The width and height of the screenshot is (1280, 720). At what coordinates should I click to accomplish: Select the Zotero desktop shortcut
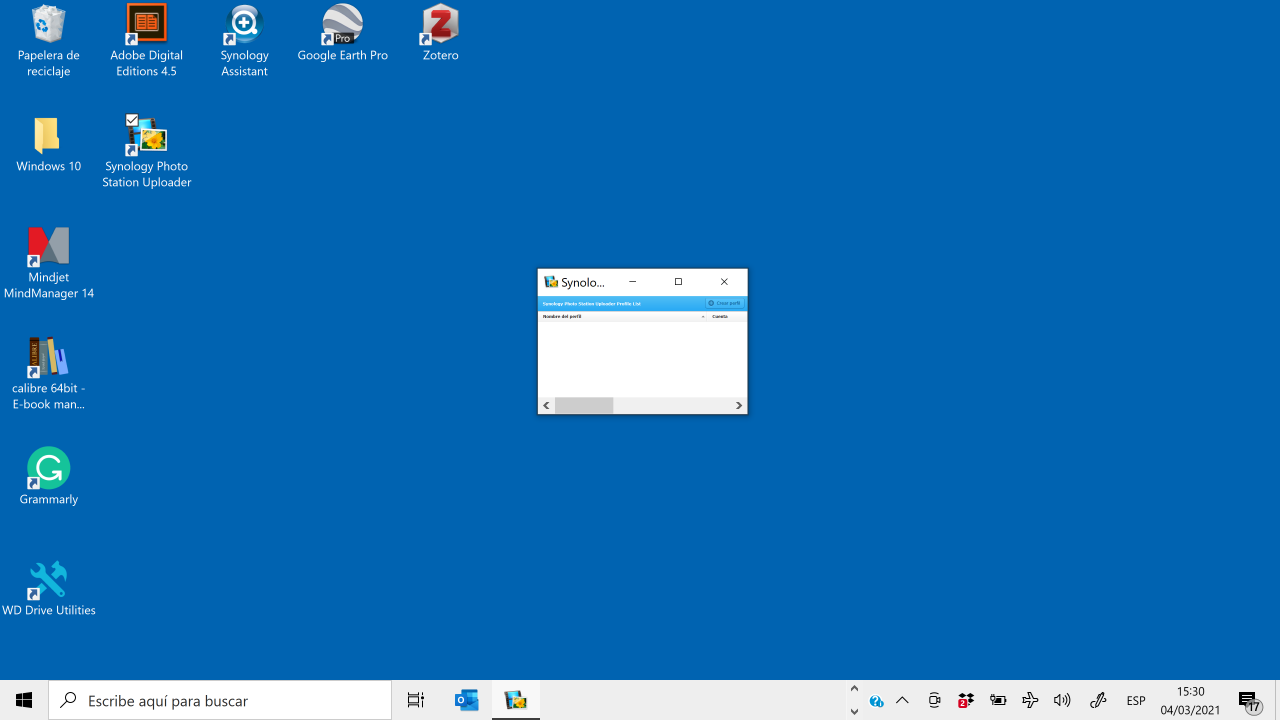(x=440, y=34)
